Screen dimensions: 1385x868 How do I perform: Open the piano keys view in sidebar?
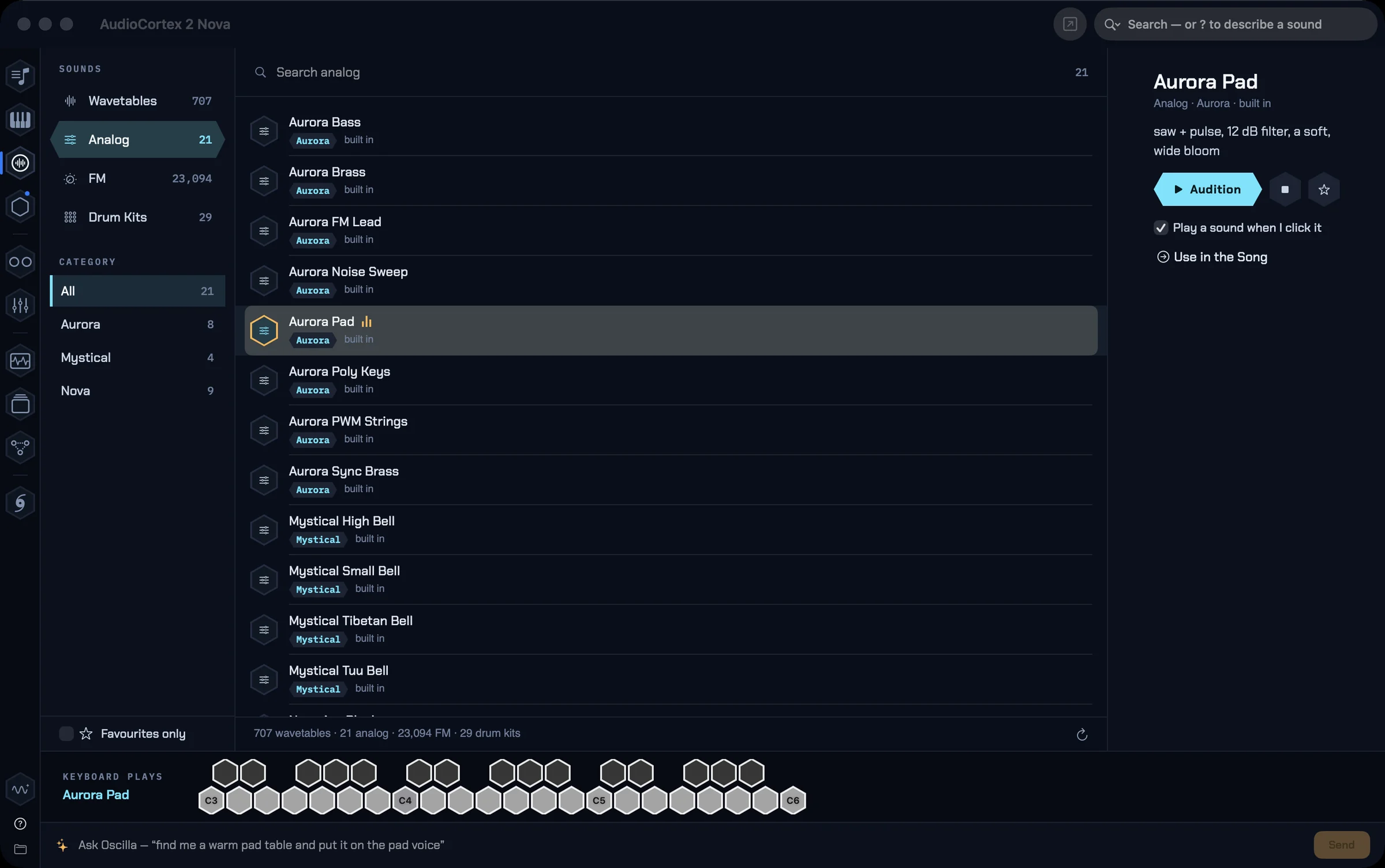[20, 119]
